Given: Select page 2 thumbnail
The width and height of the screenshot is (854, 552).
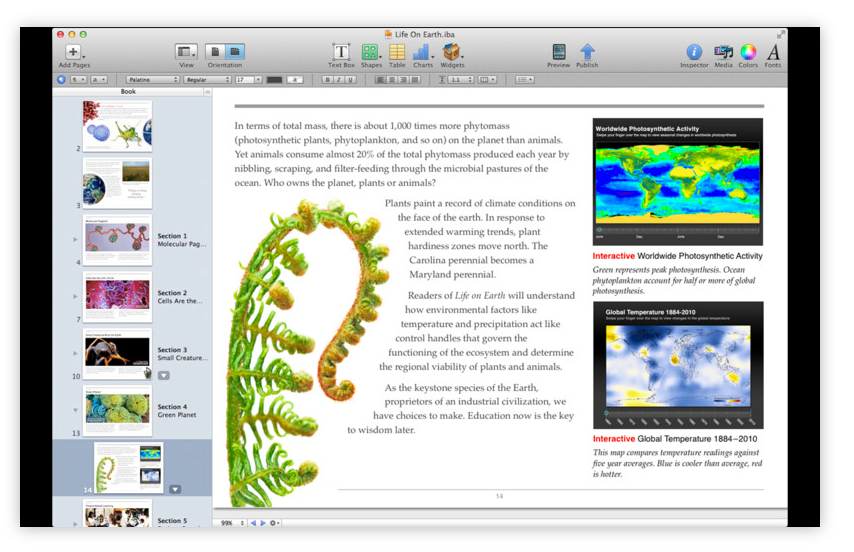Looking at the screenshot, I should coord(117,126).
